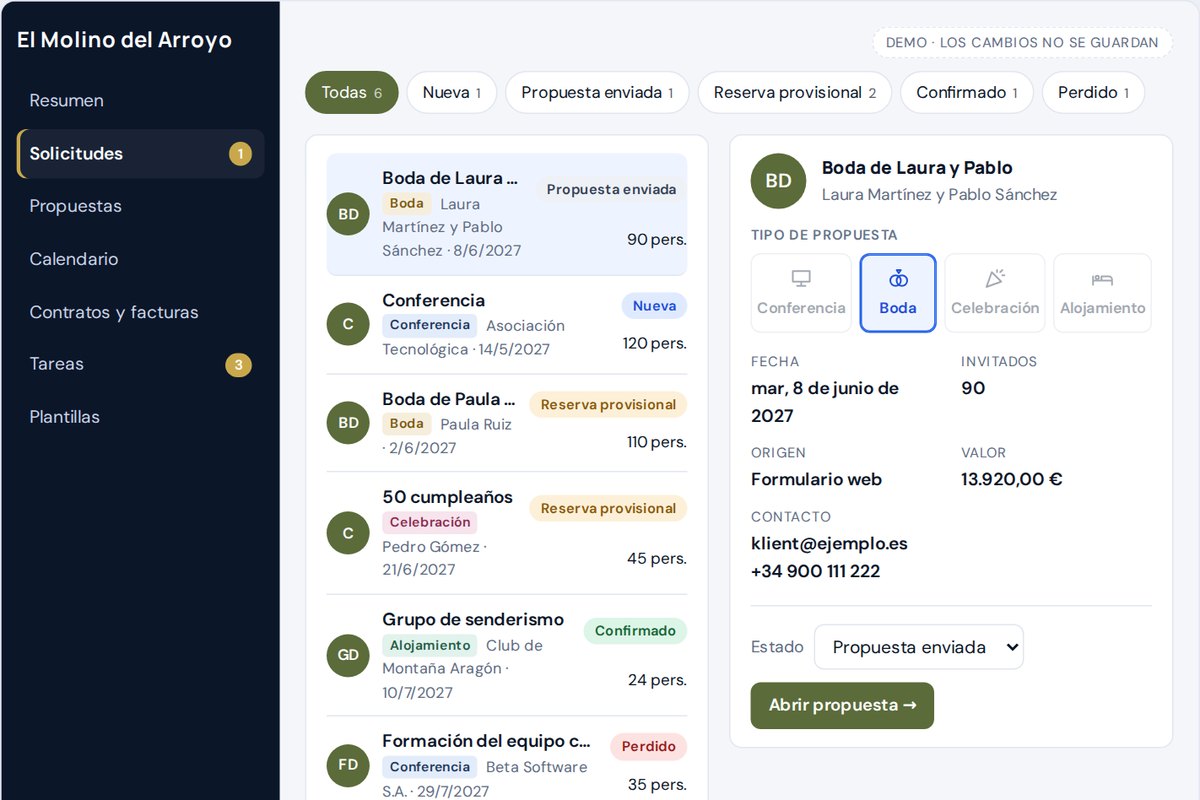Click the Reserva provisional badge on 50 cumpleaños
This screenshot has height=800, width=1200.
pos(608,508)
